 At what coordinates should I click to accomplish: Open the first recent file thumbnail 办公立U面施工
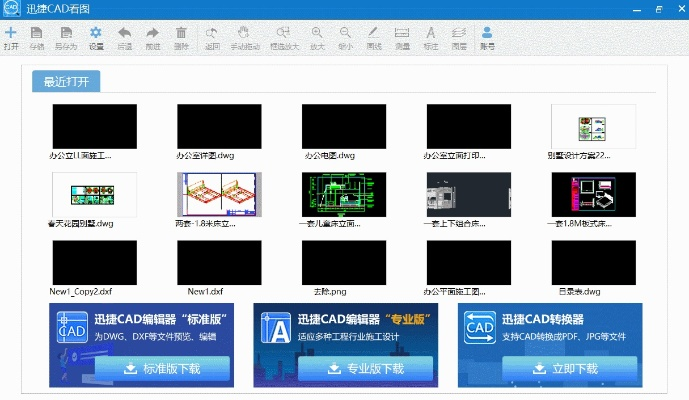[94, 126]
